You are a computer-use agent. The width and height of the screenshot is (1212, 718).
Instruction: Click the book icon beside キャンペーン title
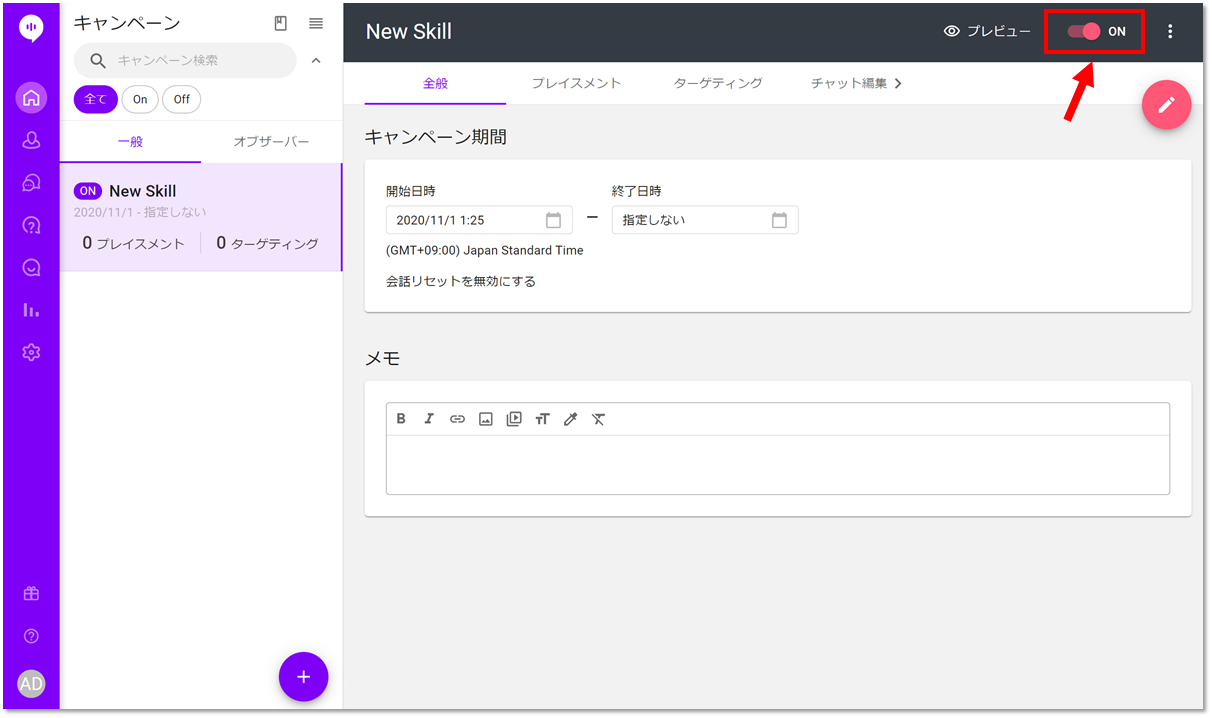281,24
